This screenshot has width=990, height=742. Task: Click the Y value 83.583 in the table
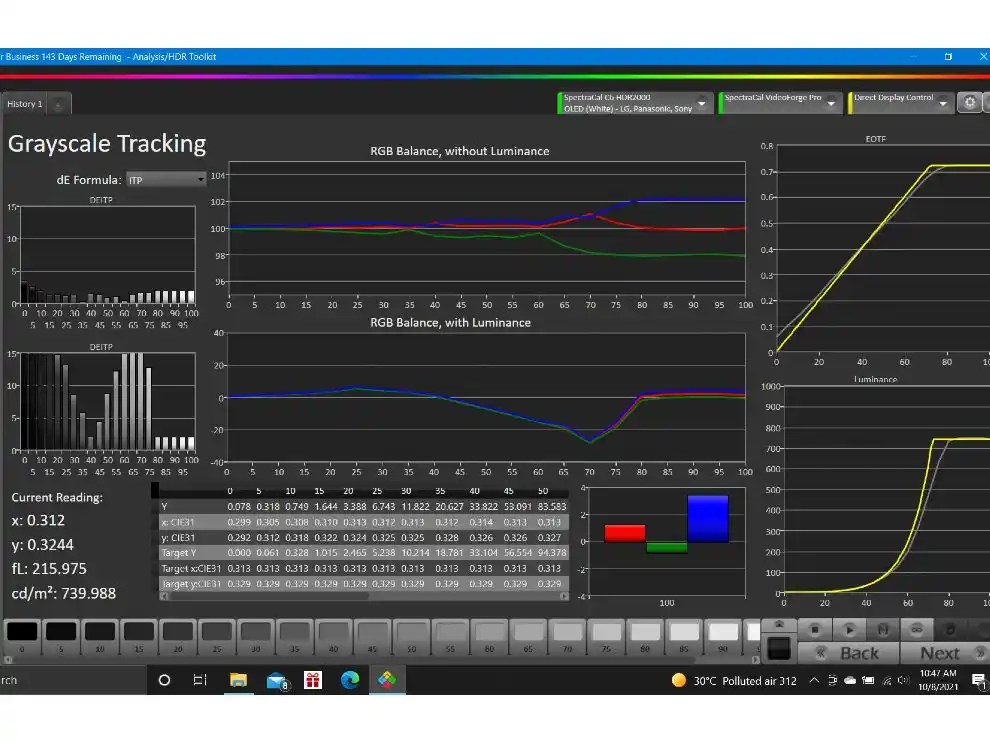click(x=552, y=506)
